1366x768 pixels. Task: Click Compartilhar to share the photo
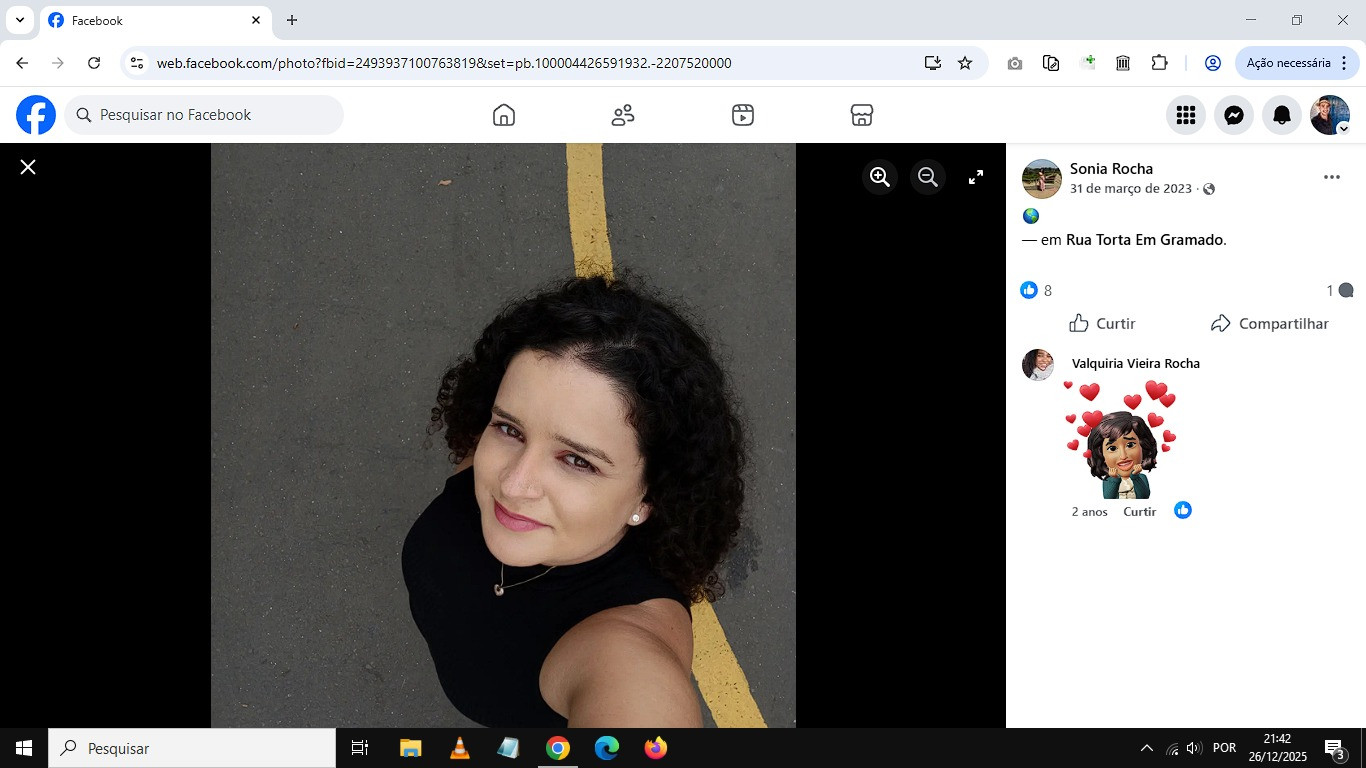tap(1270, 323)
